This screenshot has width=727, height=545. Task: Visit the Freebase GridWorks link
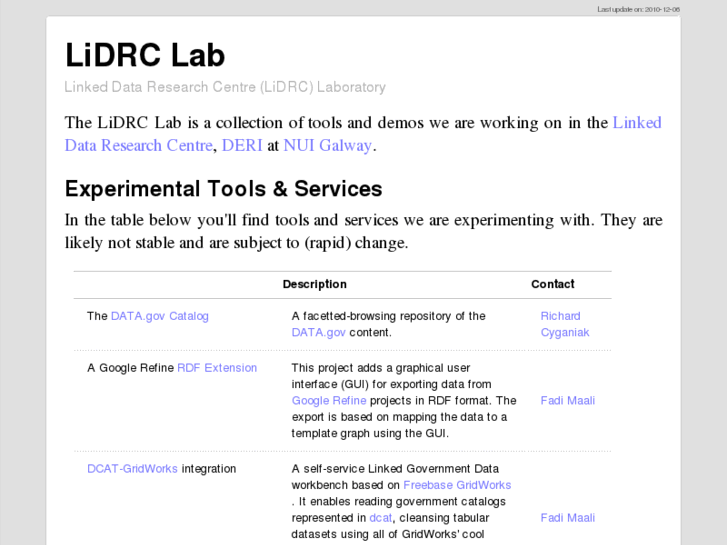[x=457, y=485]
